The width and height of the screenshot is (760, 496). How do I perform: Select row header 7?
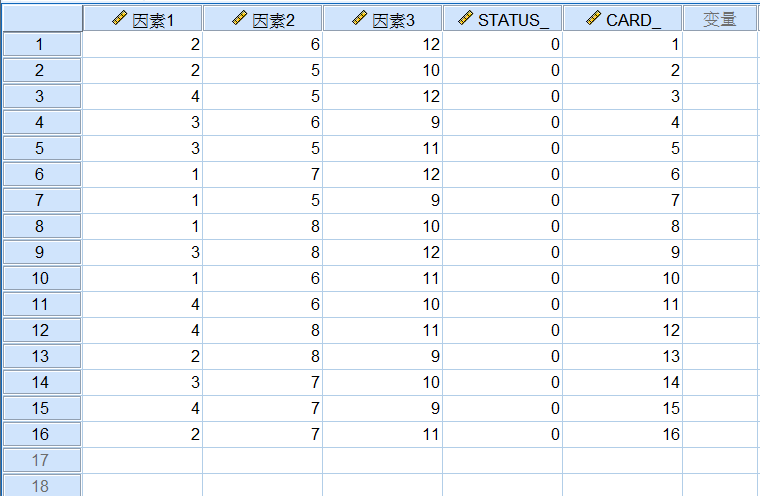[x=42, y=200]
